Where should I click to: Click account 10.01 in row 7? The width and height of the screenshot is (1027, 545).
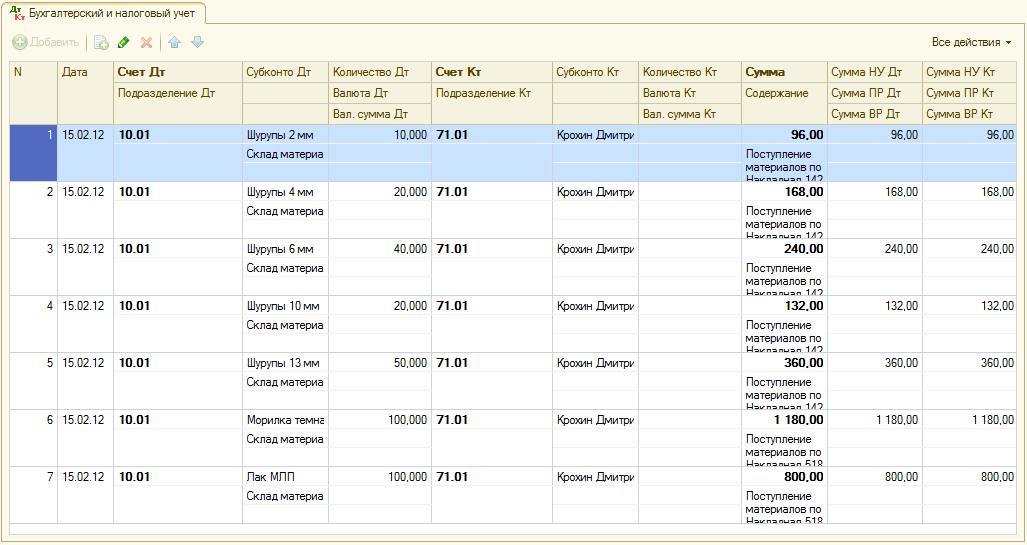pos(177,477)
